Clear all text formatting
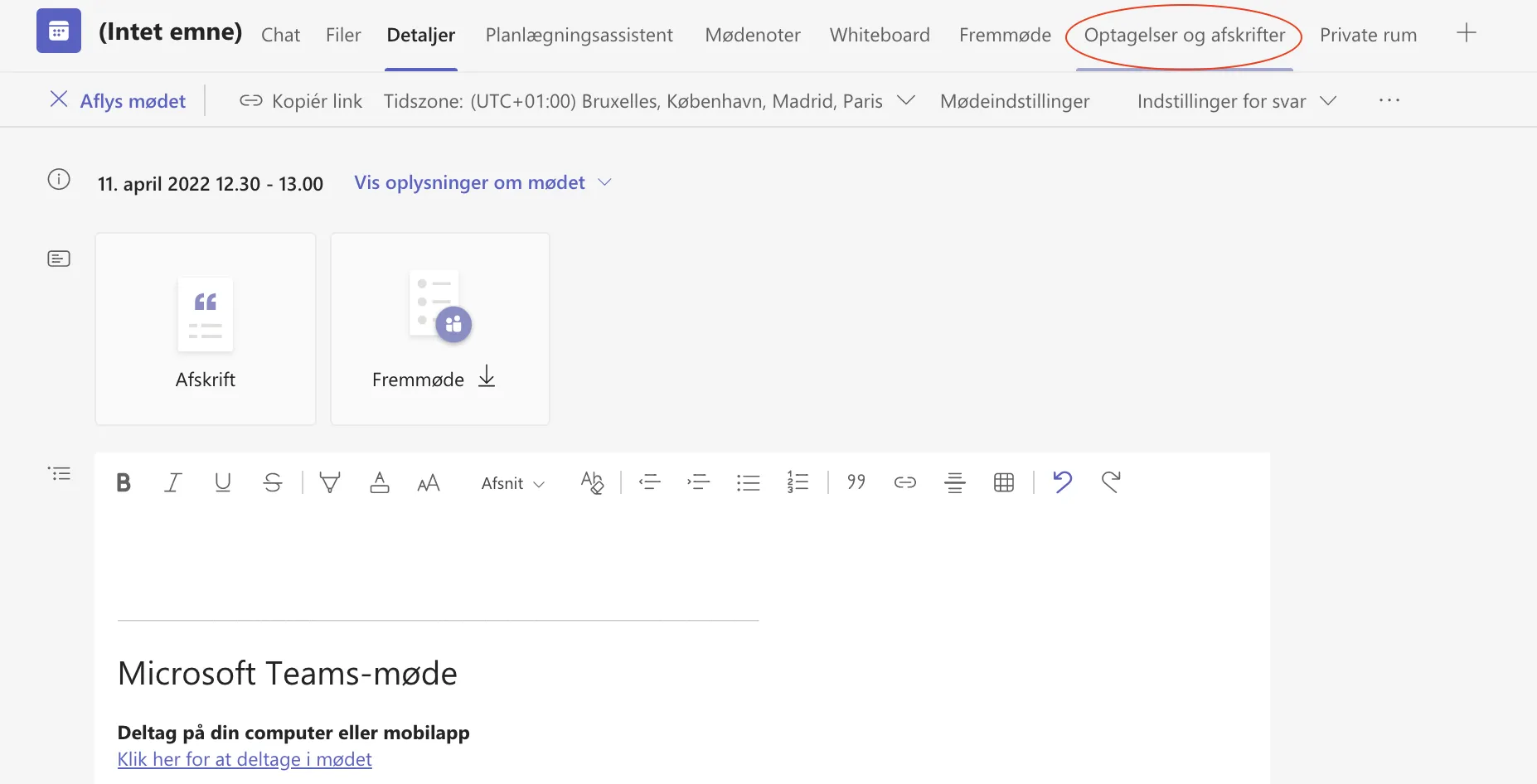Screen dimensions: 1537x784 pyautogui.click(x=592, y=482)
